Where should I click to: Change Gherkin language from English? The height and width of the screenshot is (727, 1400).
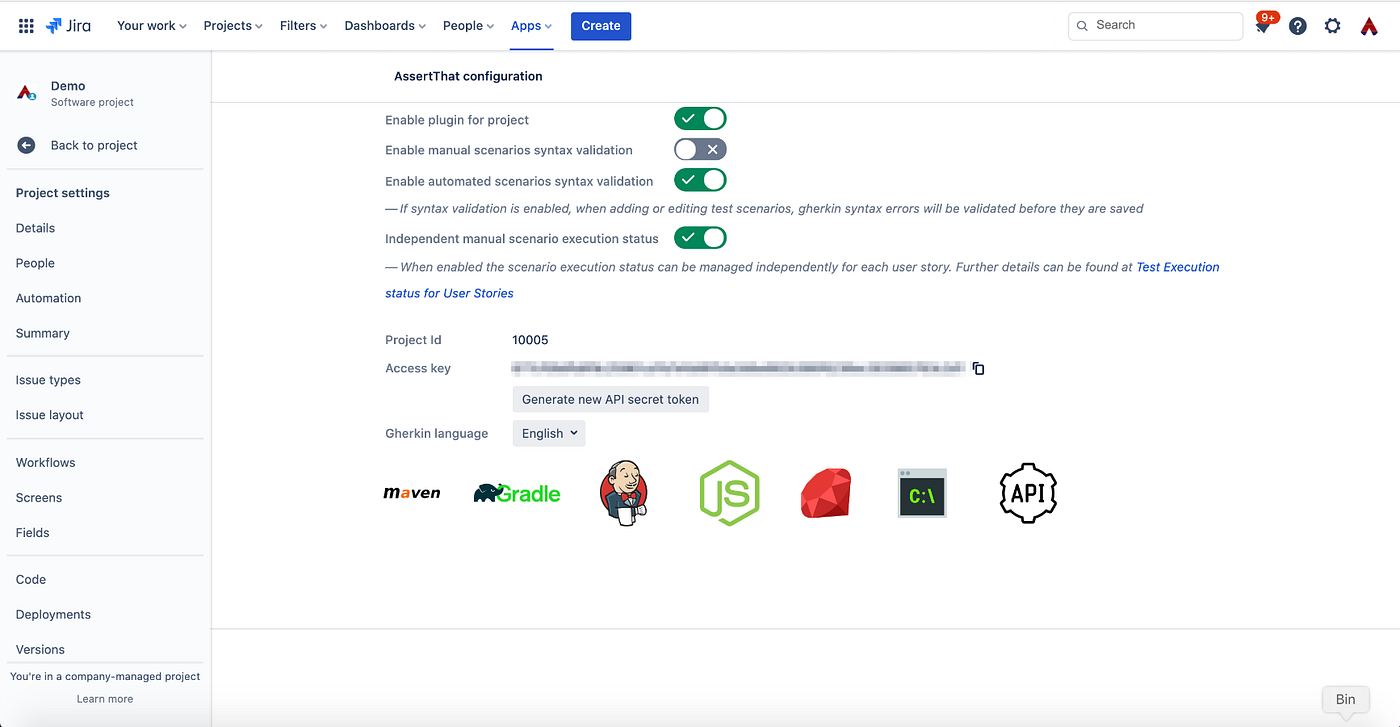tap(548, 433)
